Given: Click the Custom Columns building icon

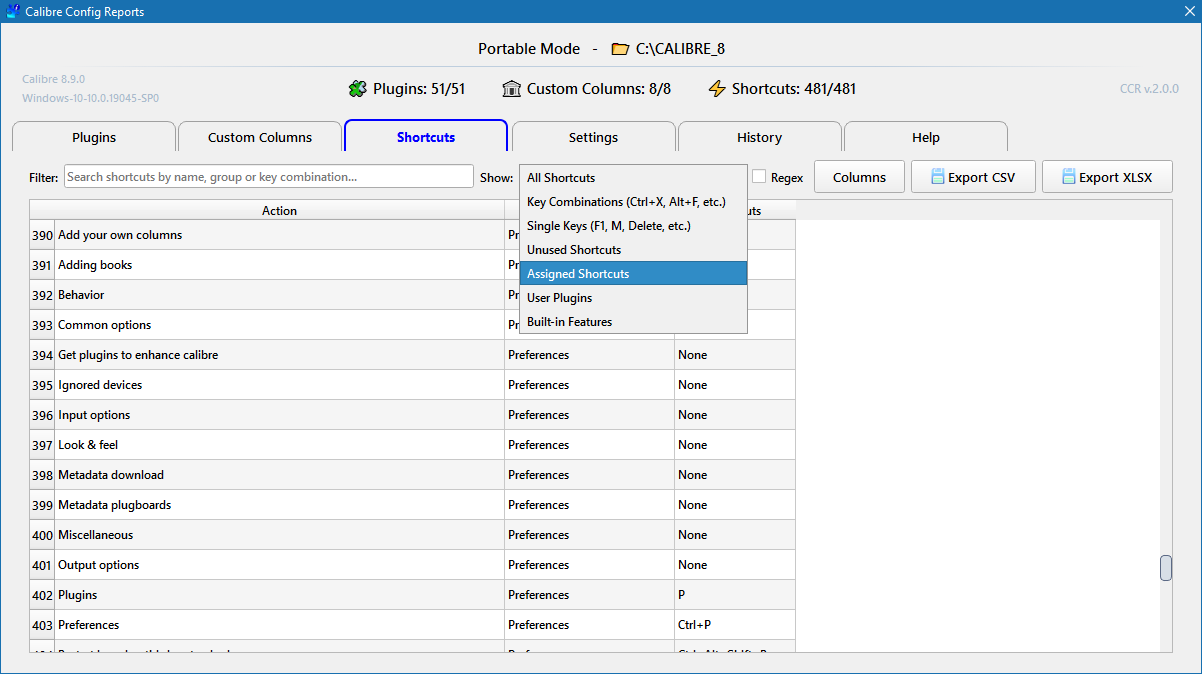Looking at the screenshot, I should point(511,89).
